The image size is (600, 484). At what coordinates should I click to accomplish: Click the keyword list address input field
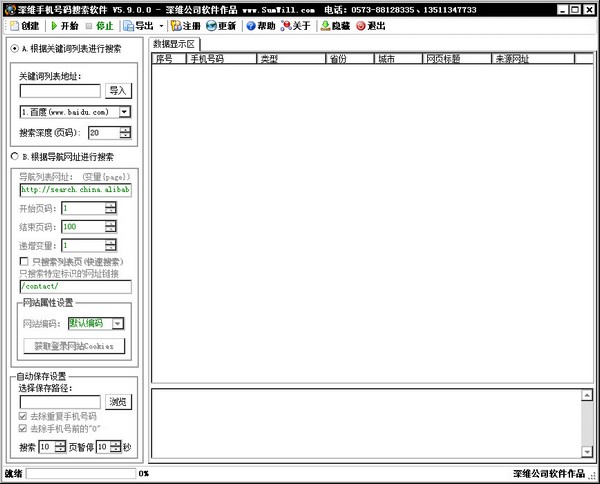60,91
